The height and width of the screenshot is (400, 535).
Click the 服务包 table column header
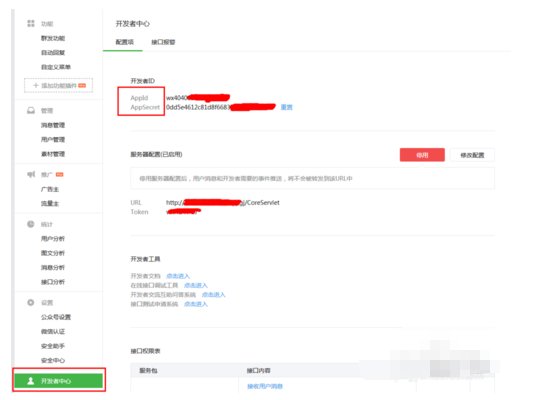[x=148, y=370]
